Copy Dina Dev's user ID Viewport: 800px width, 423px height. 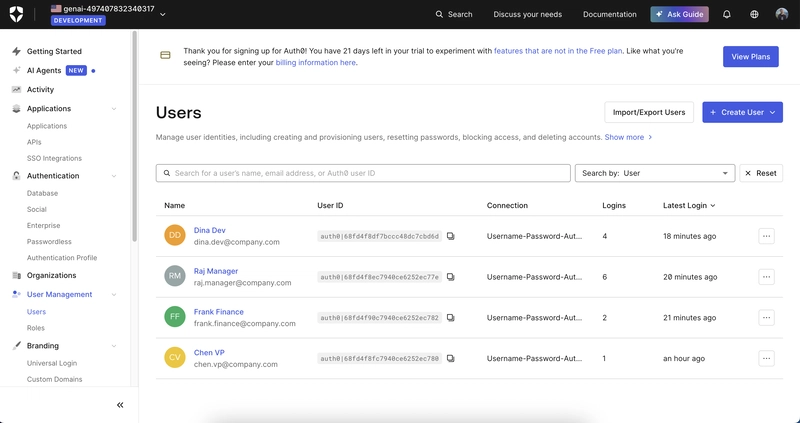coord(451,237)
